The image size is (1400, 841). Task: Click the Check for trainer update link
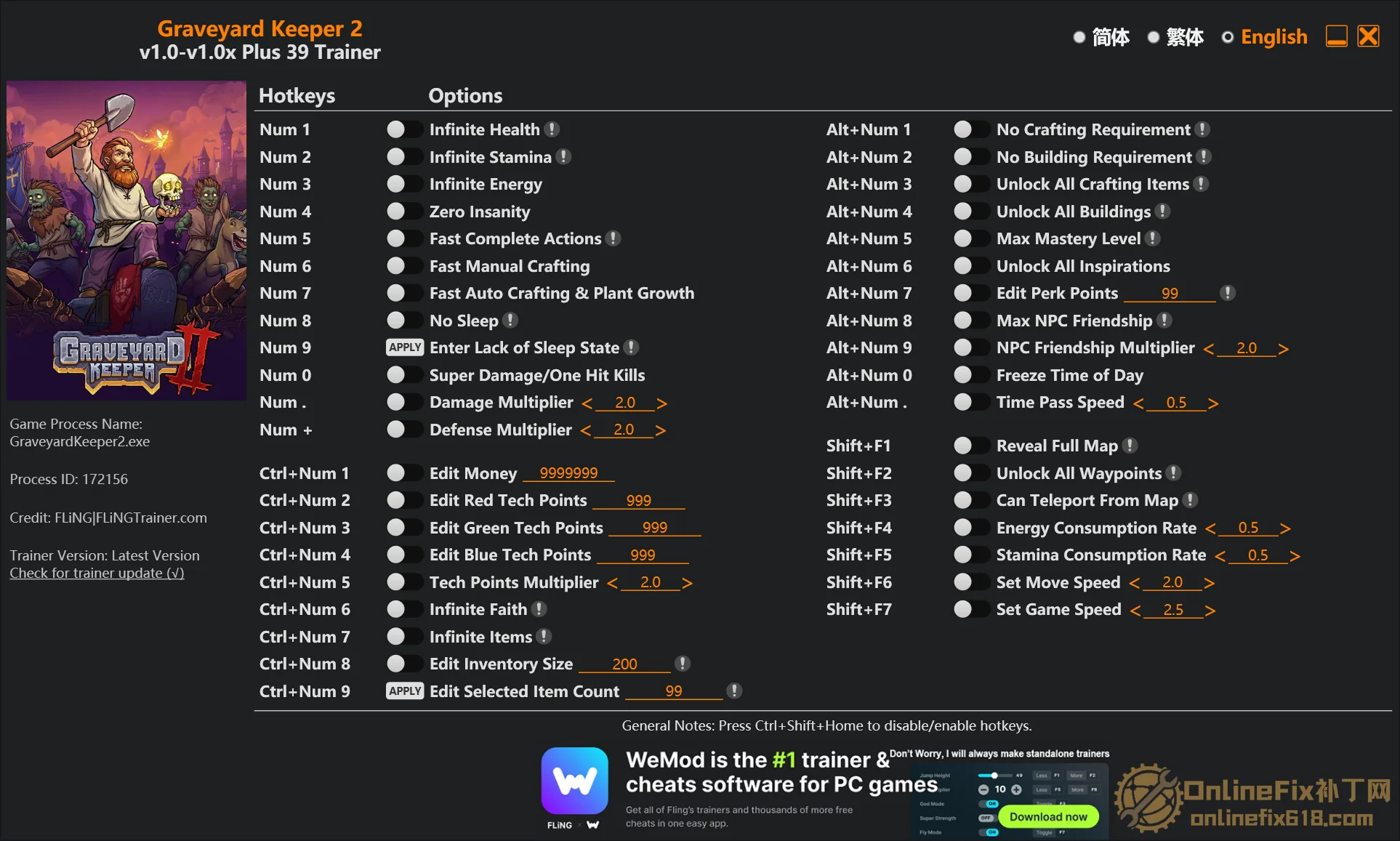click(x=97, y=573)
